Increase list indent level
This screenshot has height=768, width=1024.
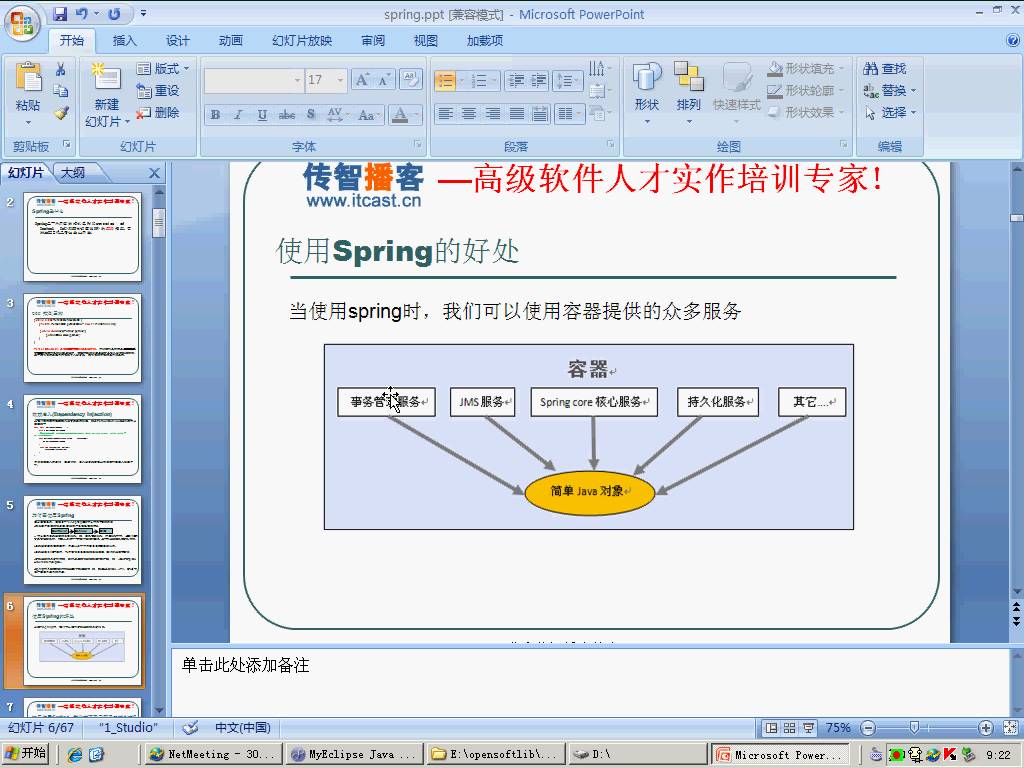pyautogui.click(x=539, y=80)
